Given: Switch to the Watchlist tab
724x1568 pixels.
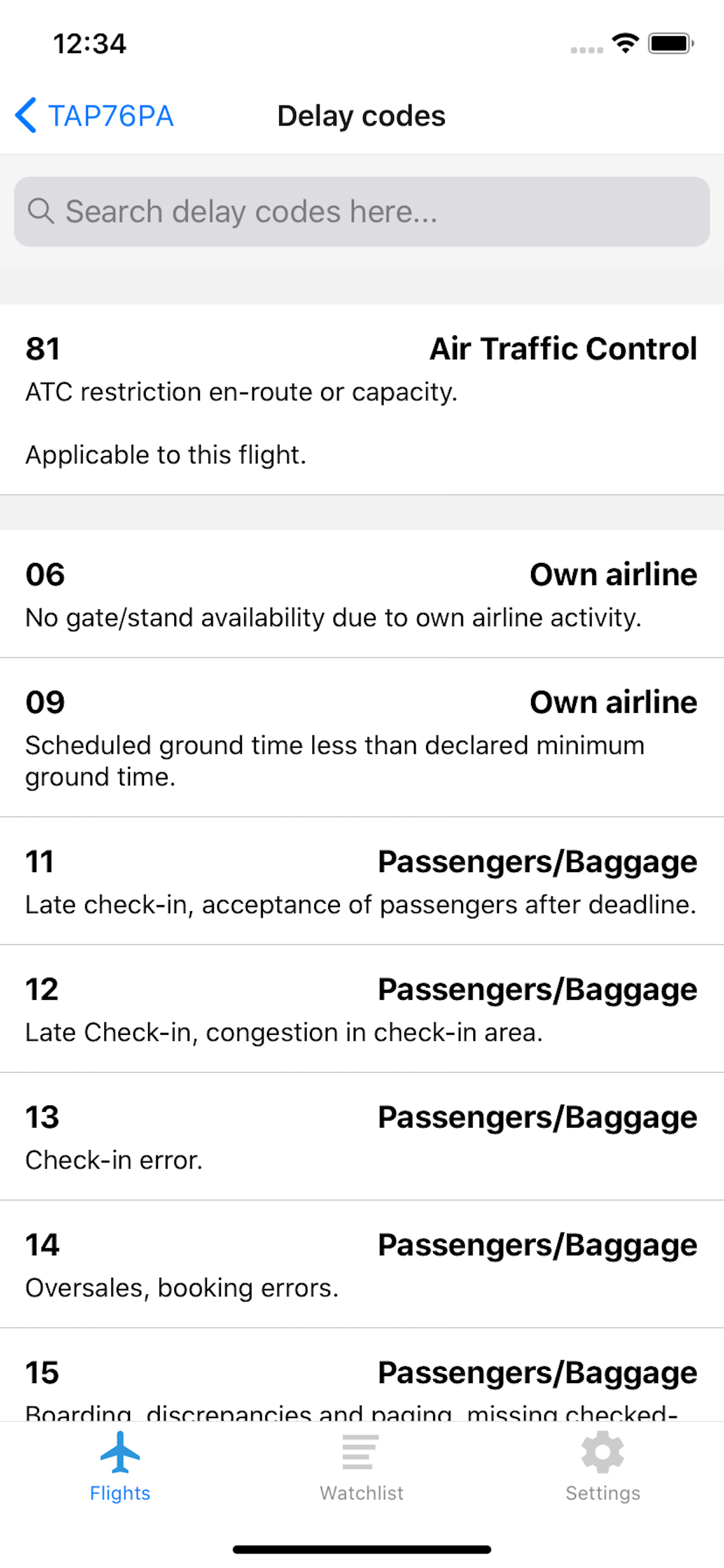Looking at the screenshot, I should (x=361, y=1493).
